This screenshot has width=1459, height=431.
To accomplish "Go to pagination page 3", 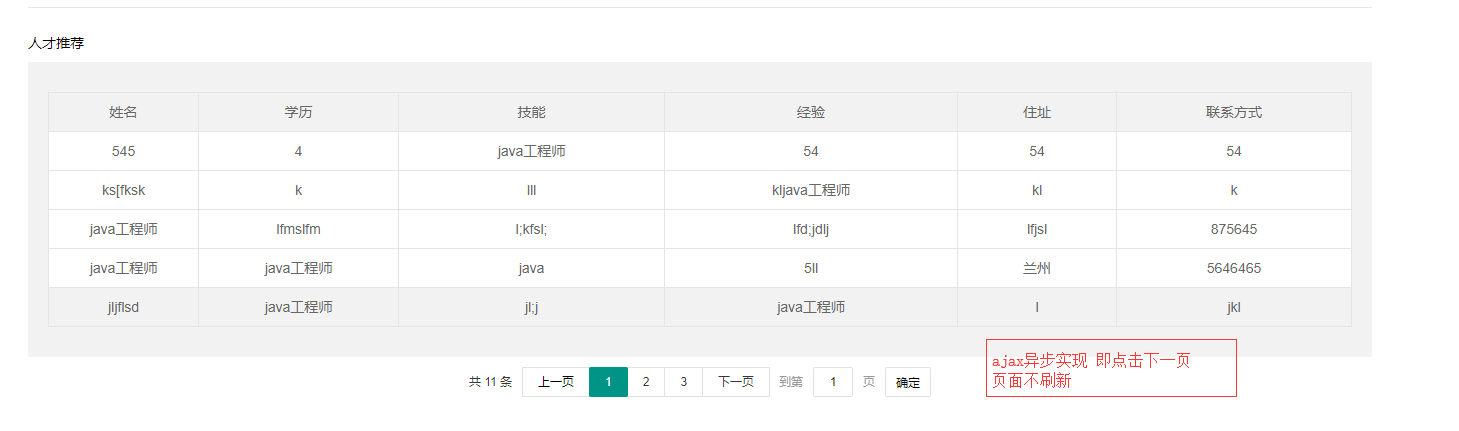I will tap(683, 382).
